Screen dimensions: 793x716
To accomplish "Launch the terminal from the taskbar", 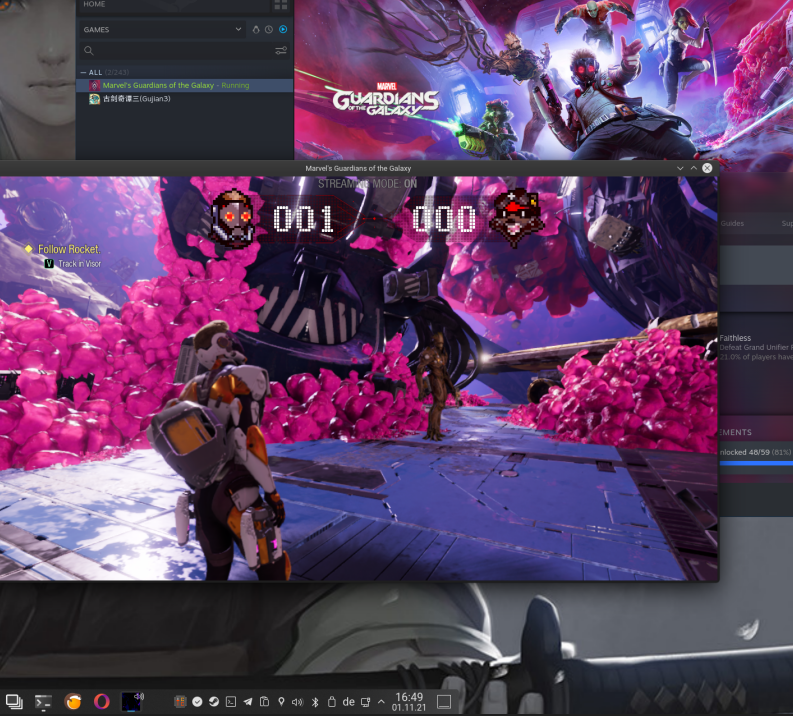I will coord(43,701).
